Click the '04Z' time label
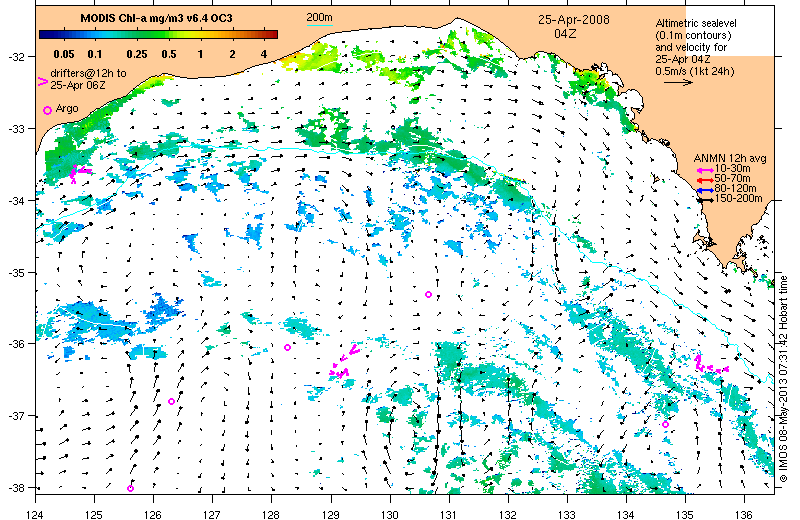The image size is (800, 520). click(565, 34)
